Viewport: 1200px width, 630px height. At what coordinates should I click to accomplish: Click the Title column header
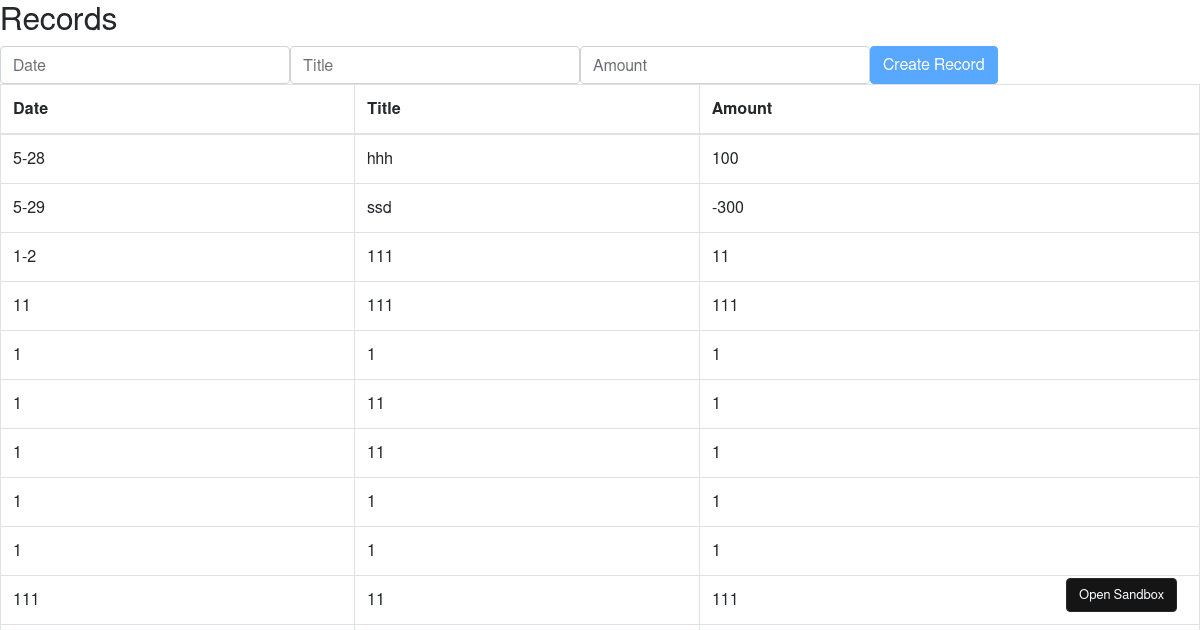(x=384, y=109)
